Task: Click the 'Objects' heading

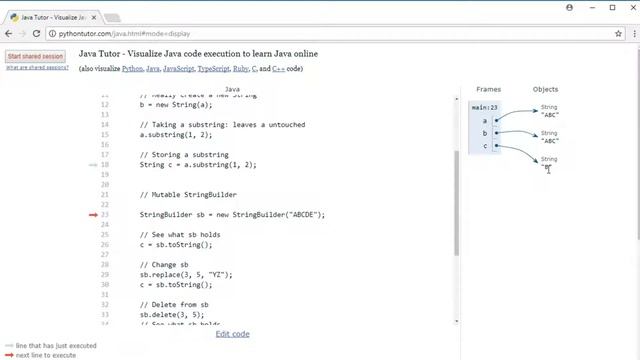Action: (545, 89)
